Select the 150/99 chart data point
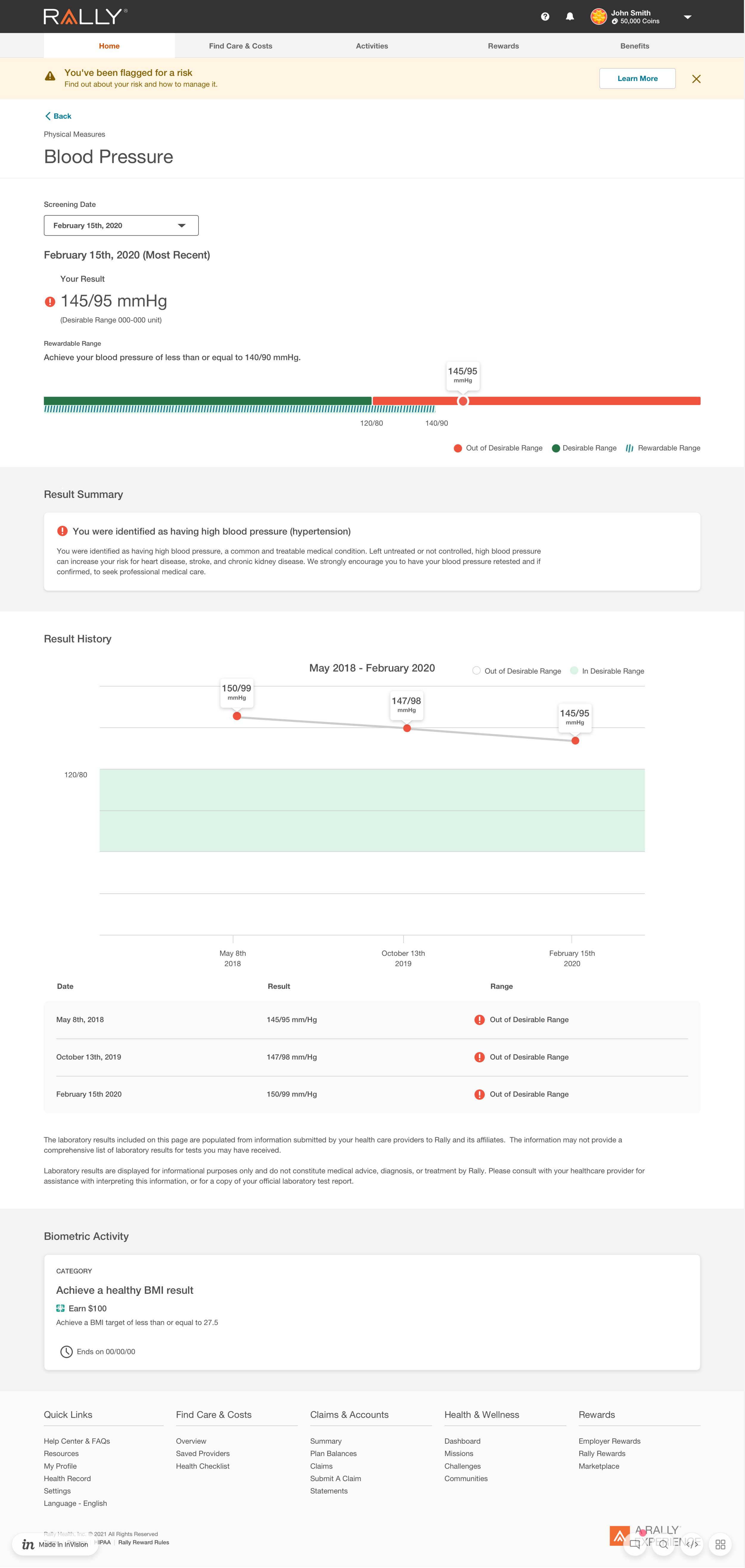This screenshot has height=1568, width=745. [x=237, y=716]
